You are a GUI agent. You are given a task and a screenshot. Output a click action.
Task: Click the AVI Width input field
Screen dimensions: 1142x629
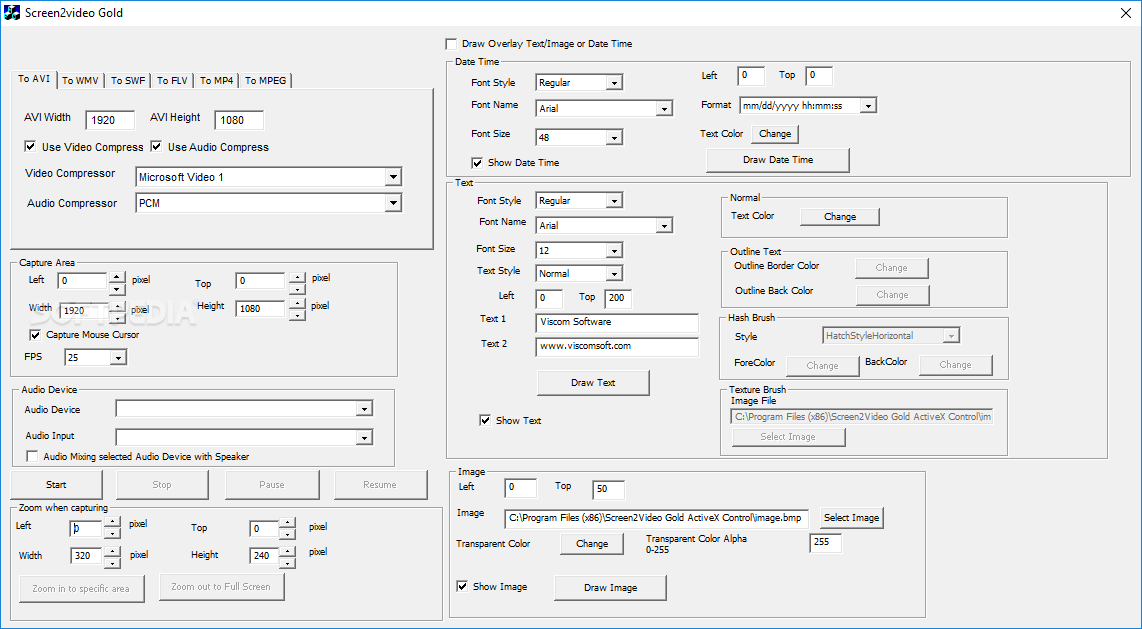pos(110,120)
